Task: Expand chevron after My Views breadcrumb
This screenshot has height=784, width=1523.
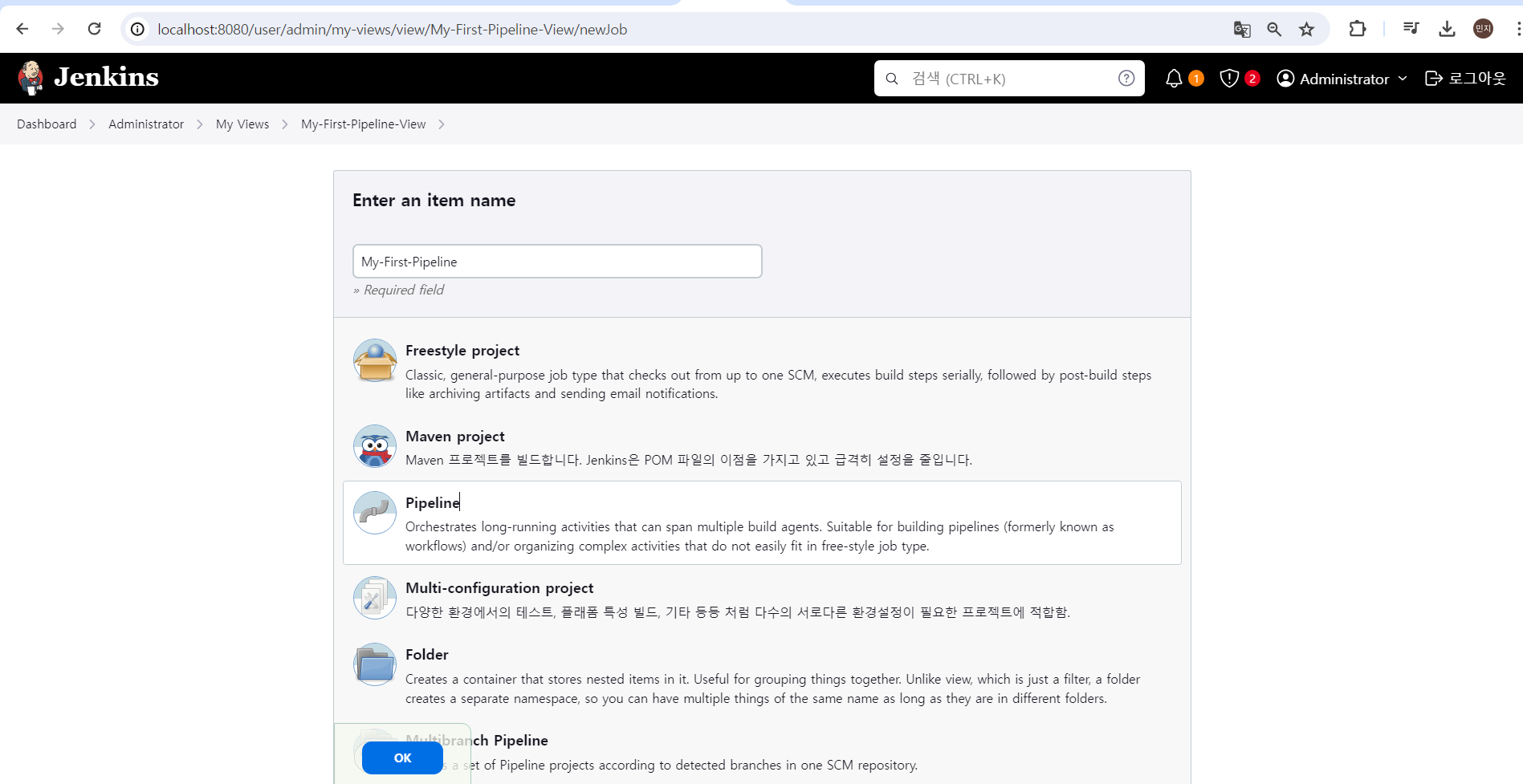Action: (285, 124)
